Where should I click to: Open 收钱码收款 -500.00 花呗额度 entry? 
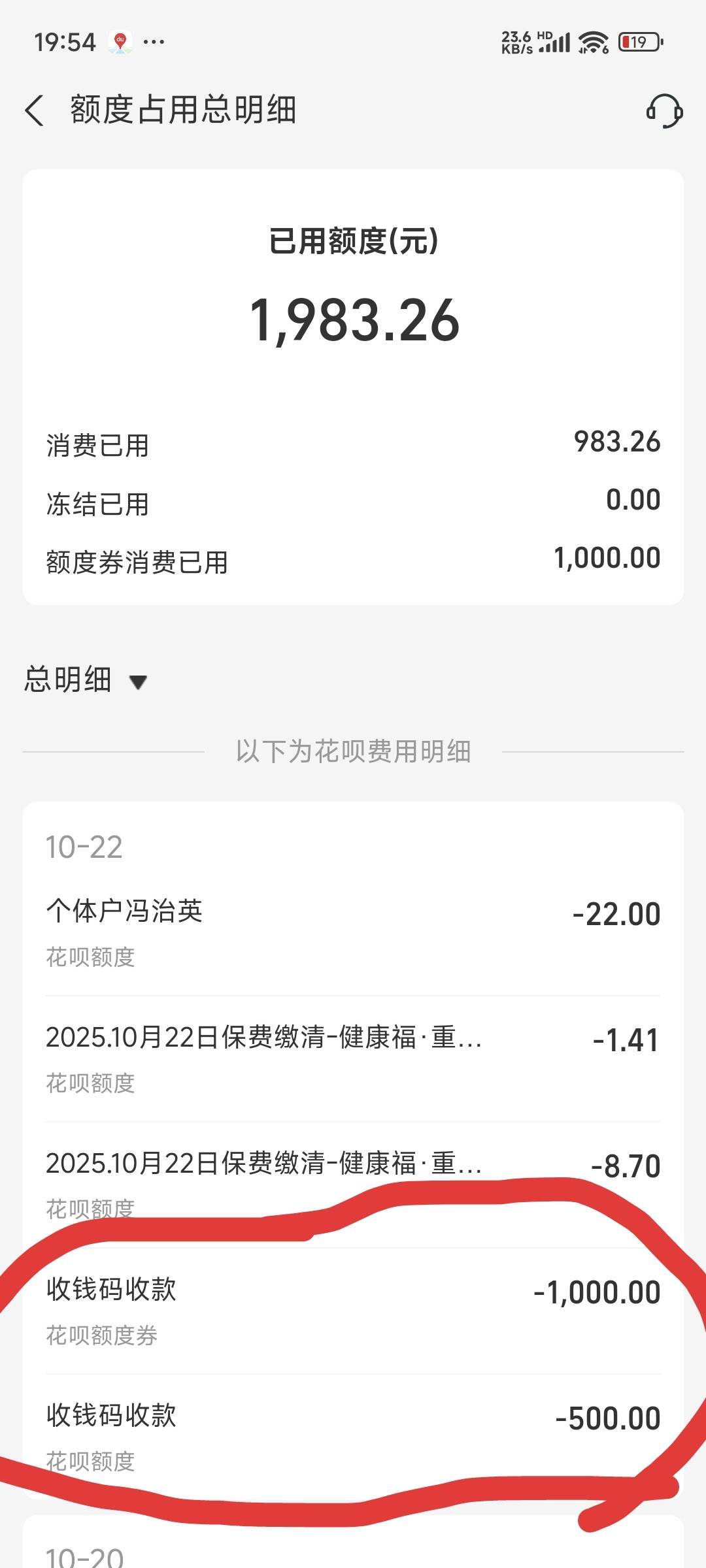353,1435
